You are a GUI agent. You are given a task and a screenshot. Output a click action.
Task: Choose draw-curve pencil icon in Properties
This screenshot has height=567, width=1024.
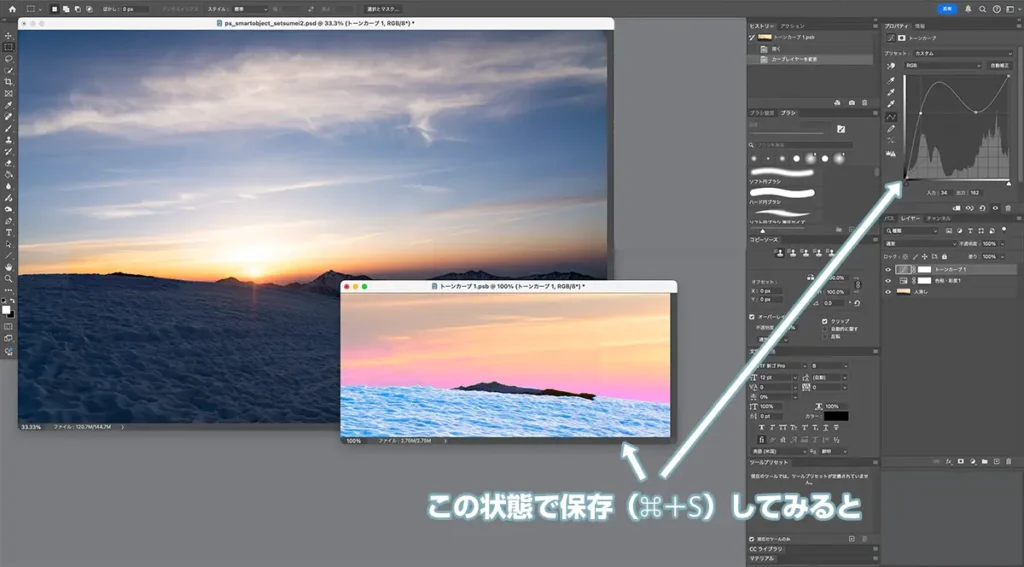click(891, 129)
